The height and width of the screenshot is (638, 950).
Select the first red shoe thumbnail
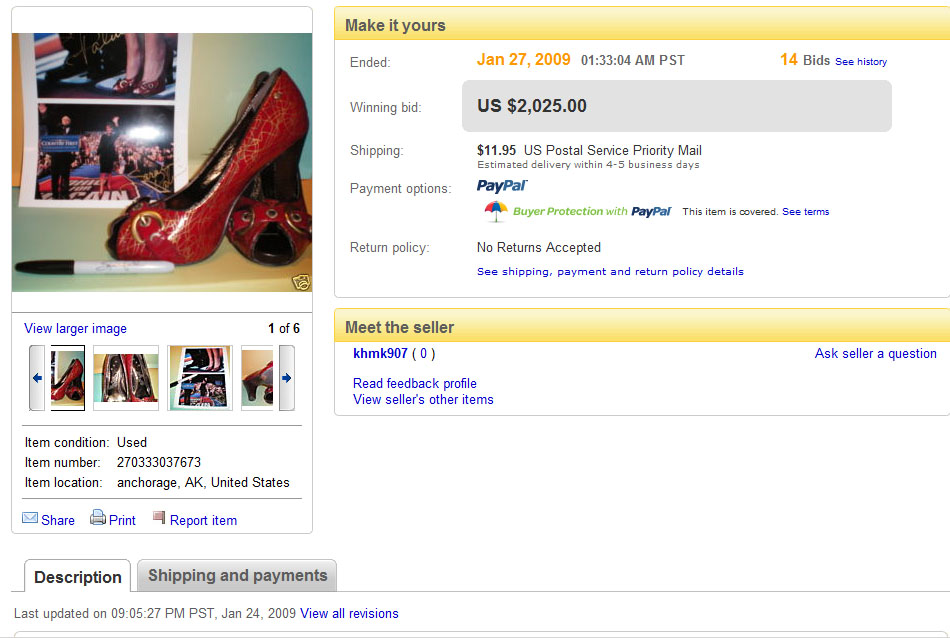coord(68,378)
